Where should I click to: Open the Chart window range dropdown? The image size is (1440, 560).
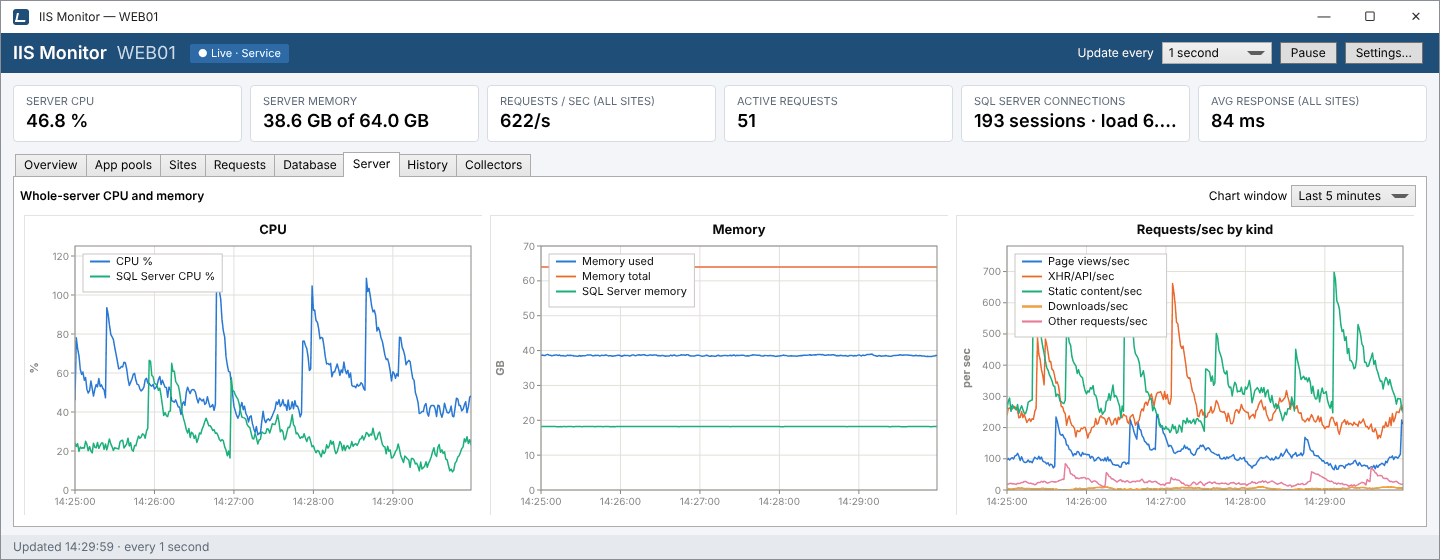click(x=1353, y=196)
